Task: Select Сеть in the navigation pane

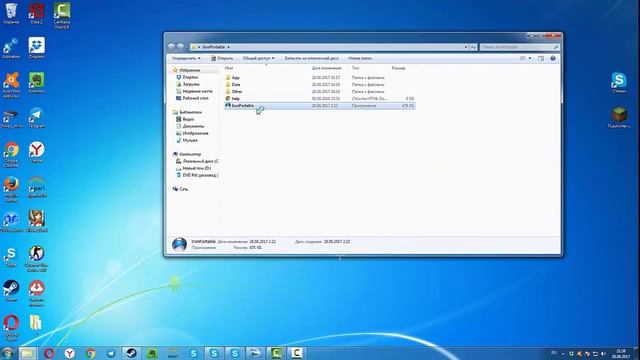Action: pos(184,189)
